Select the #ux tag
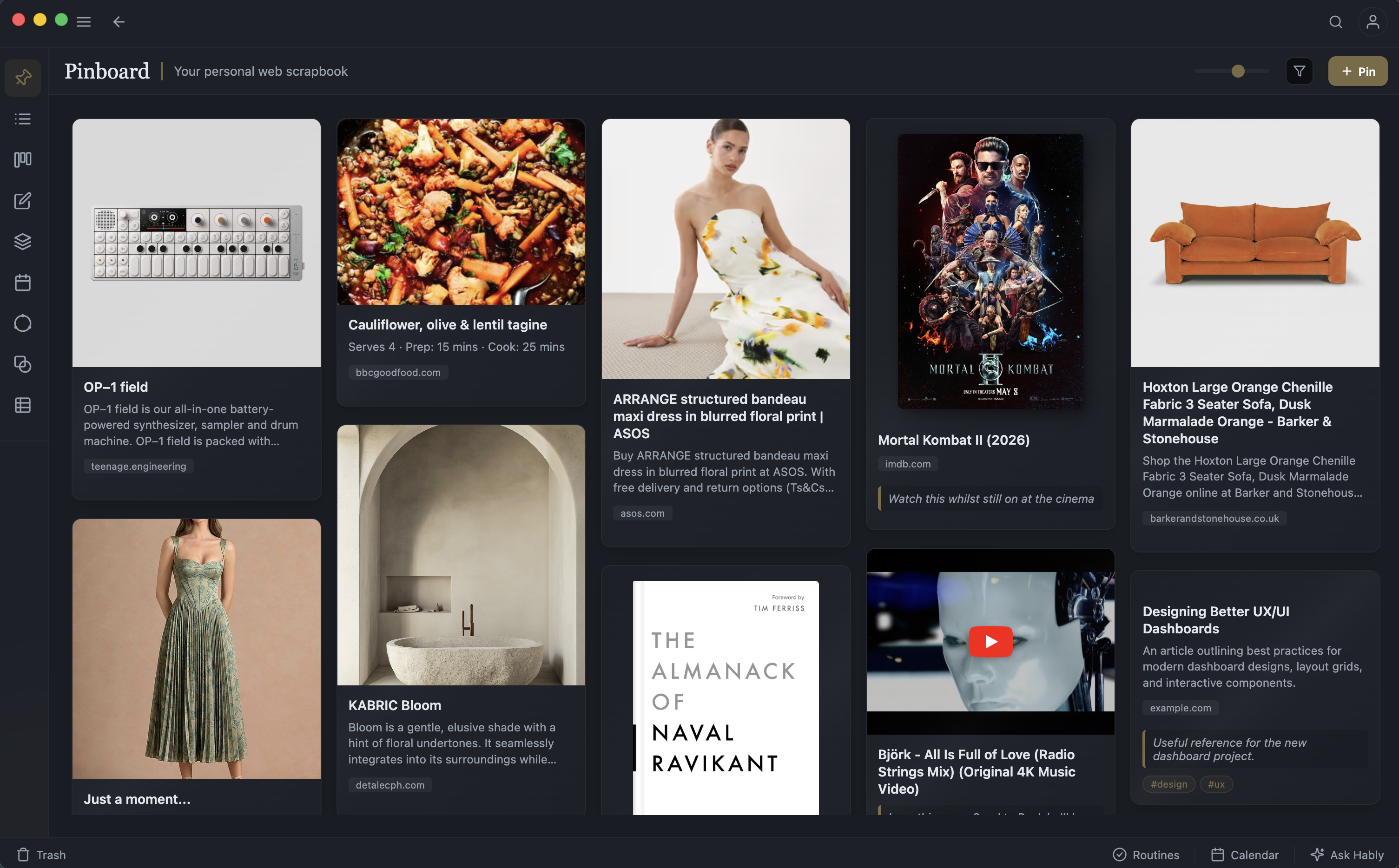Screen dimensions: 1399x868 [x=1216, y=784]
